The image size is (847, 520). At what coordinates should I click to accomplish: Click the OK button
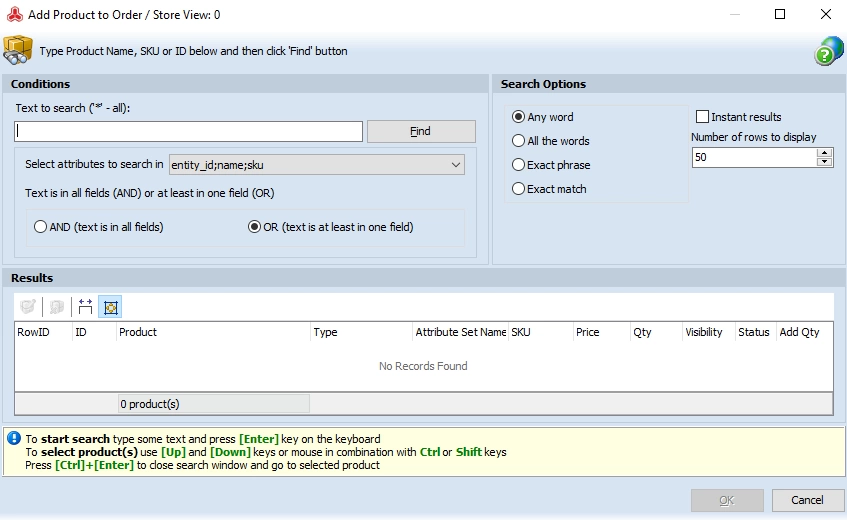coord(727,500)
